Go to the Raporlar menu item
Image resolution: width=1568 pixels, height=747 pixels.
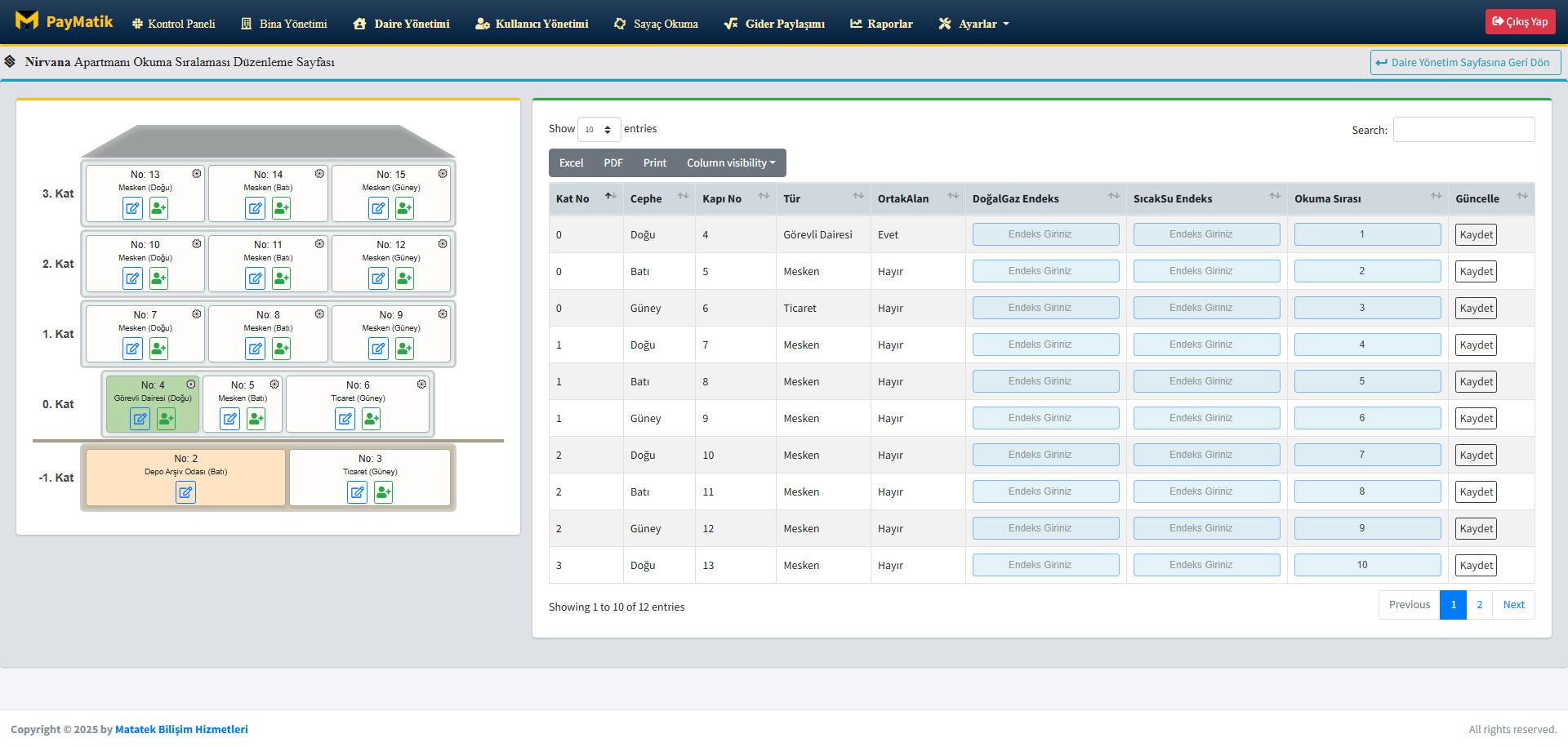(881, 24)
